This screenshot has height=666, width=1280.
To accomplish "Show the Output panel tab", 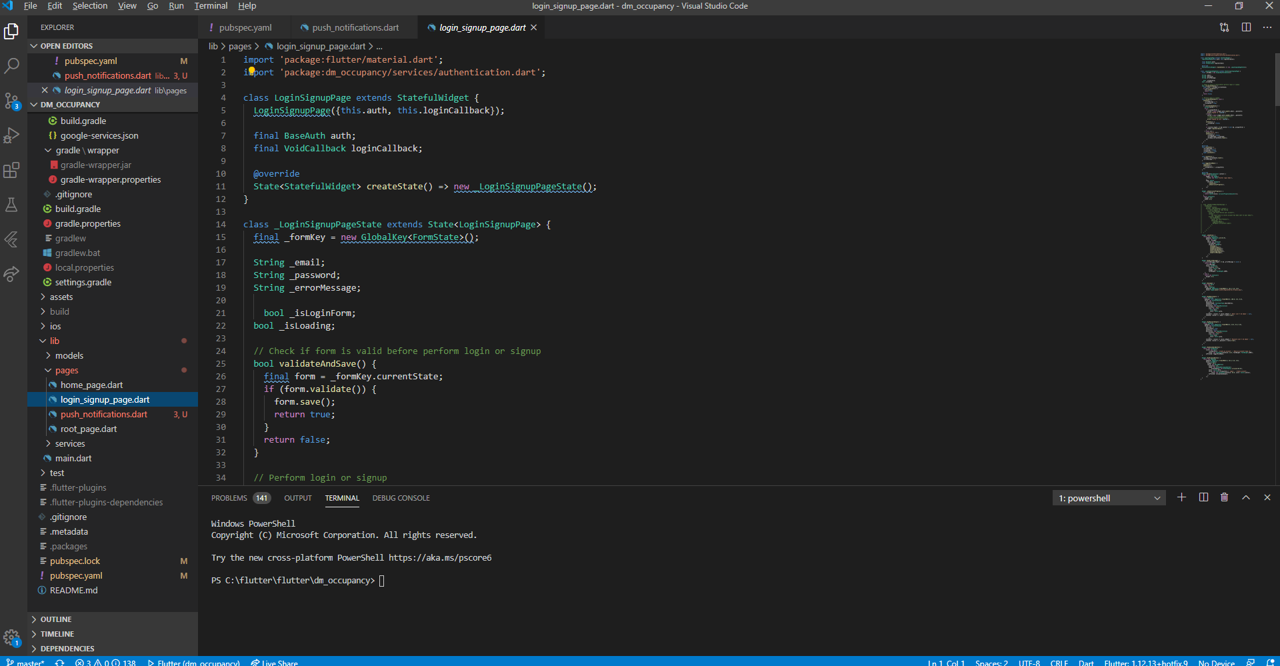I will [x=298, y=498].
